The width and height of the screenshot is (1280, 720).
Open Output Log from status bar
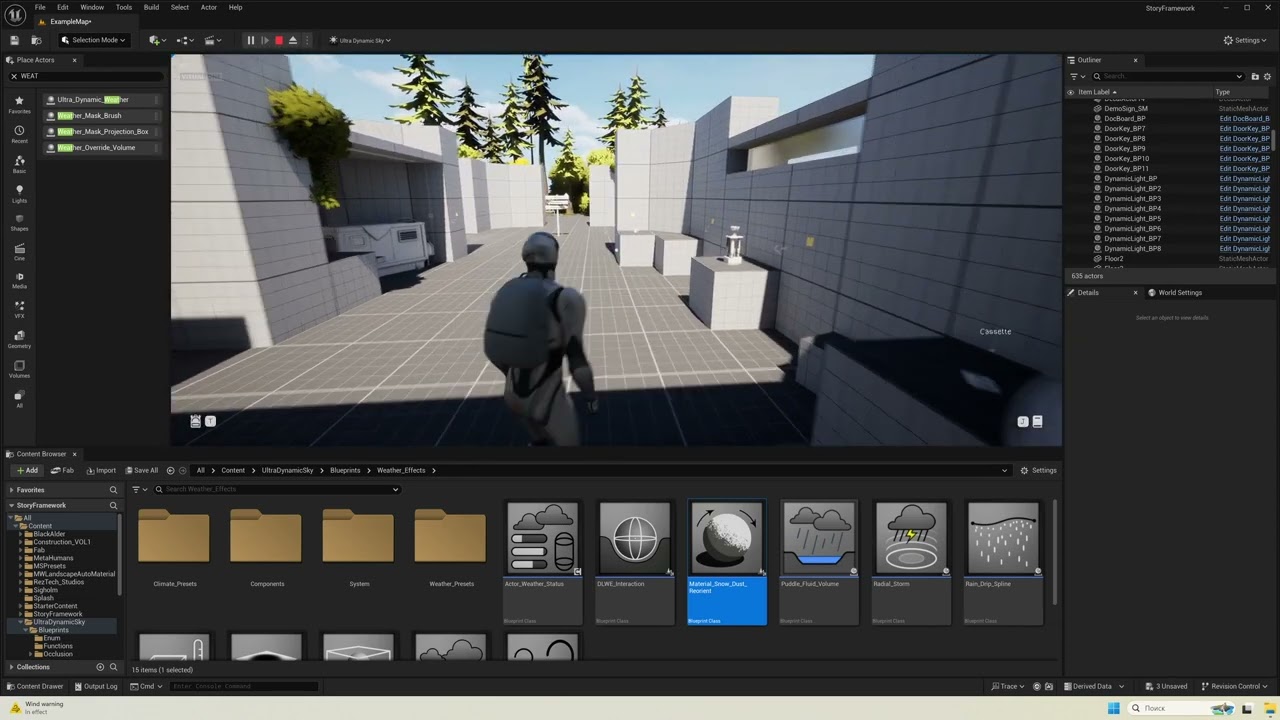96,686
